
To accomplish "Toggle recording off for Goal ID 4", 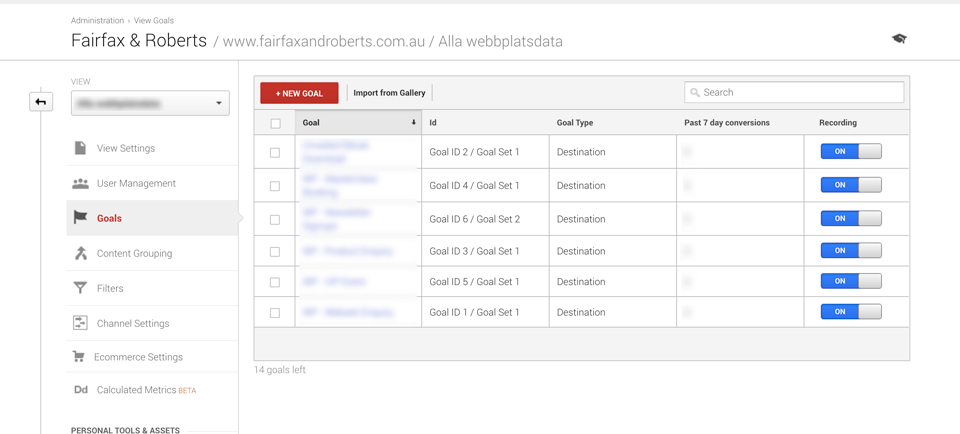I will [851, 185].
